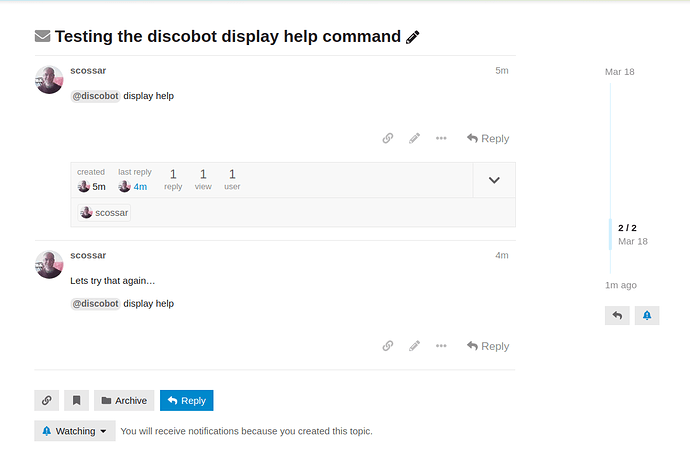Click the '1 view' count in the topic map
690x468 pixels.
pos(203,179)
